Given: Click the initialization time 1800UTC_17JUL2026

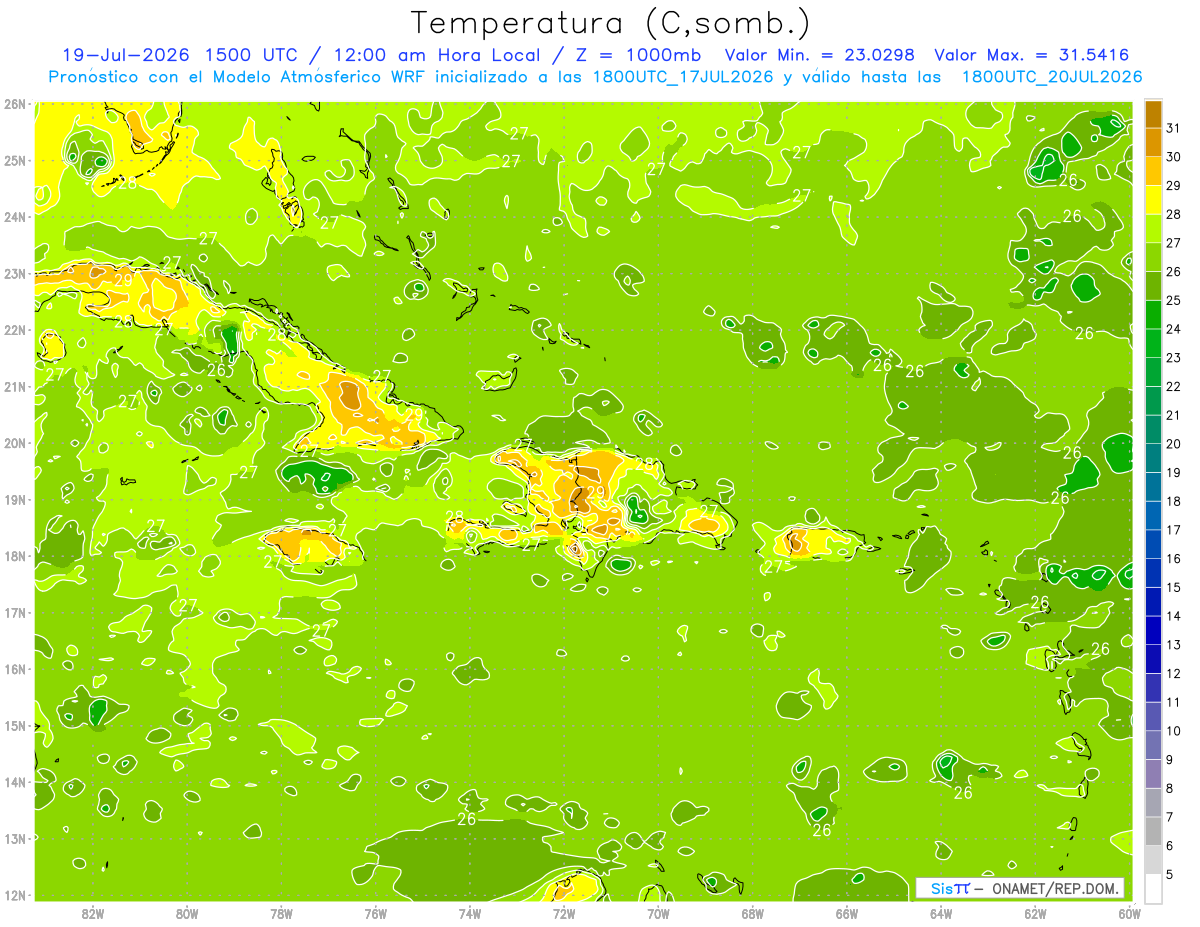Looking at the screenshot, I should [x=683, y=76].
